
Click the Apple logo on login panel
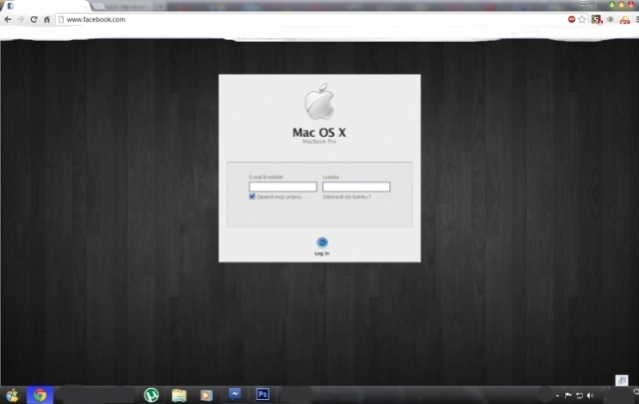click(x=319, y=102)
